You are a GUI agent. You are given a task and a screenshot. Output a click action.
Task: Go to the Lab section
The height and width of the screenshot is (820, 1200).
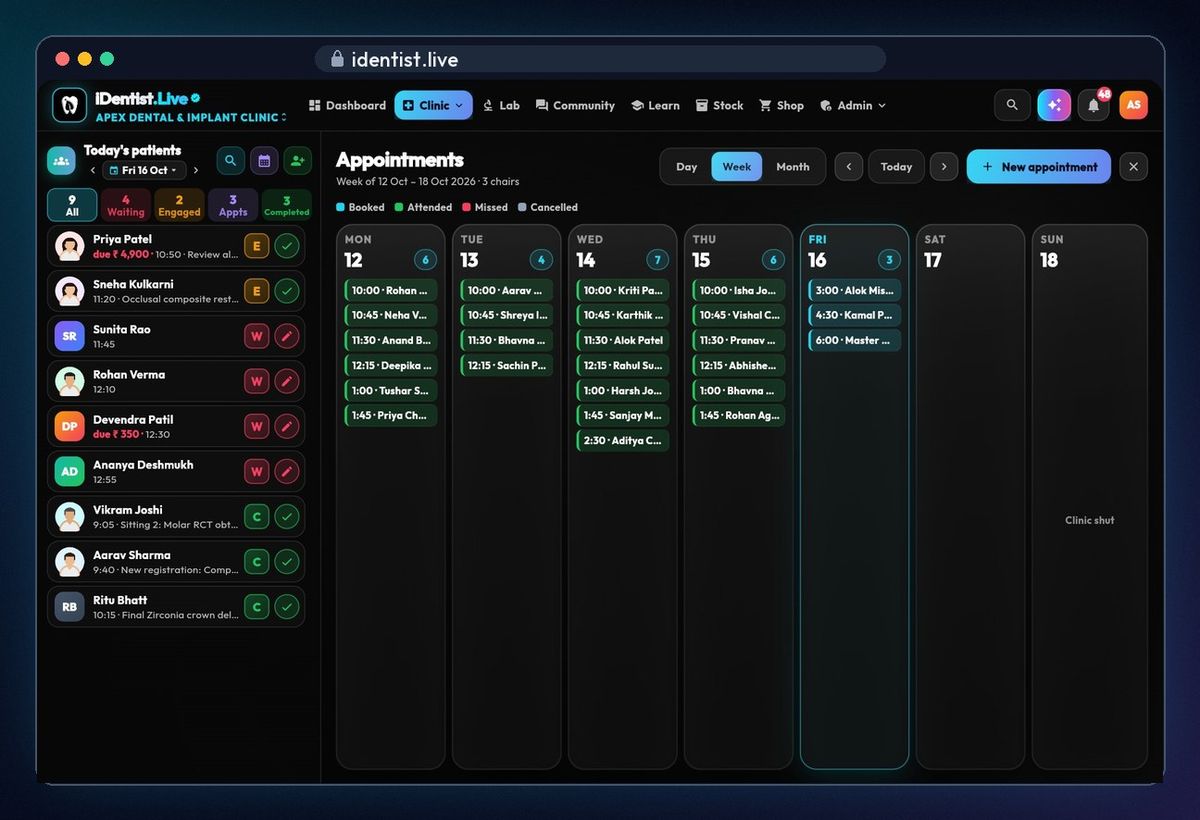[501, 105]
